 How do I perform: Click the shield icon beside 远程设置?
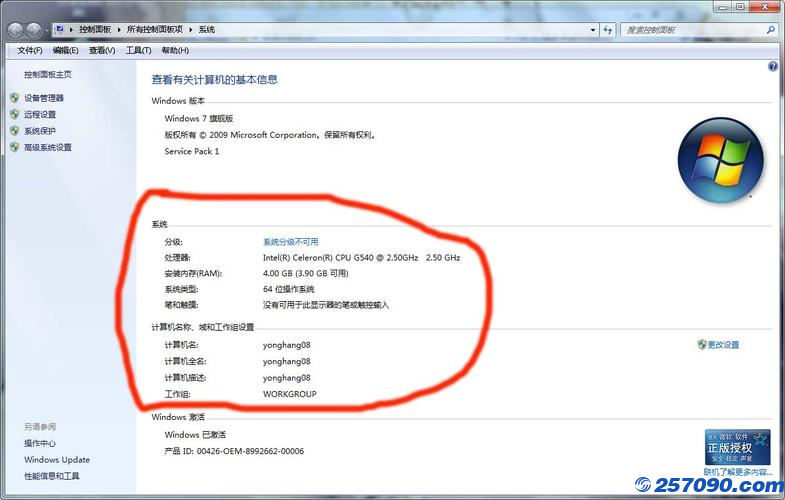(15, 114)
